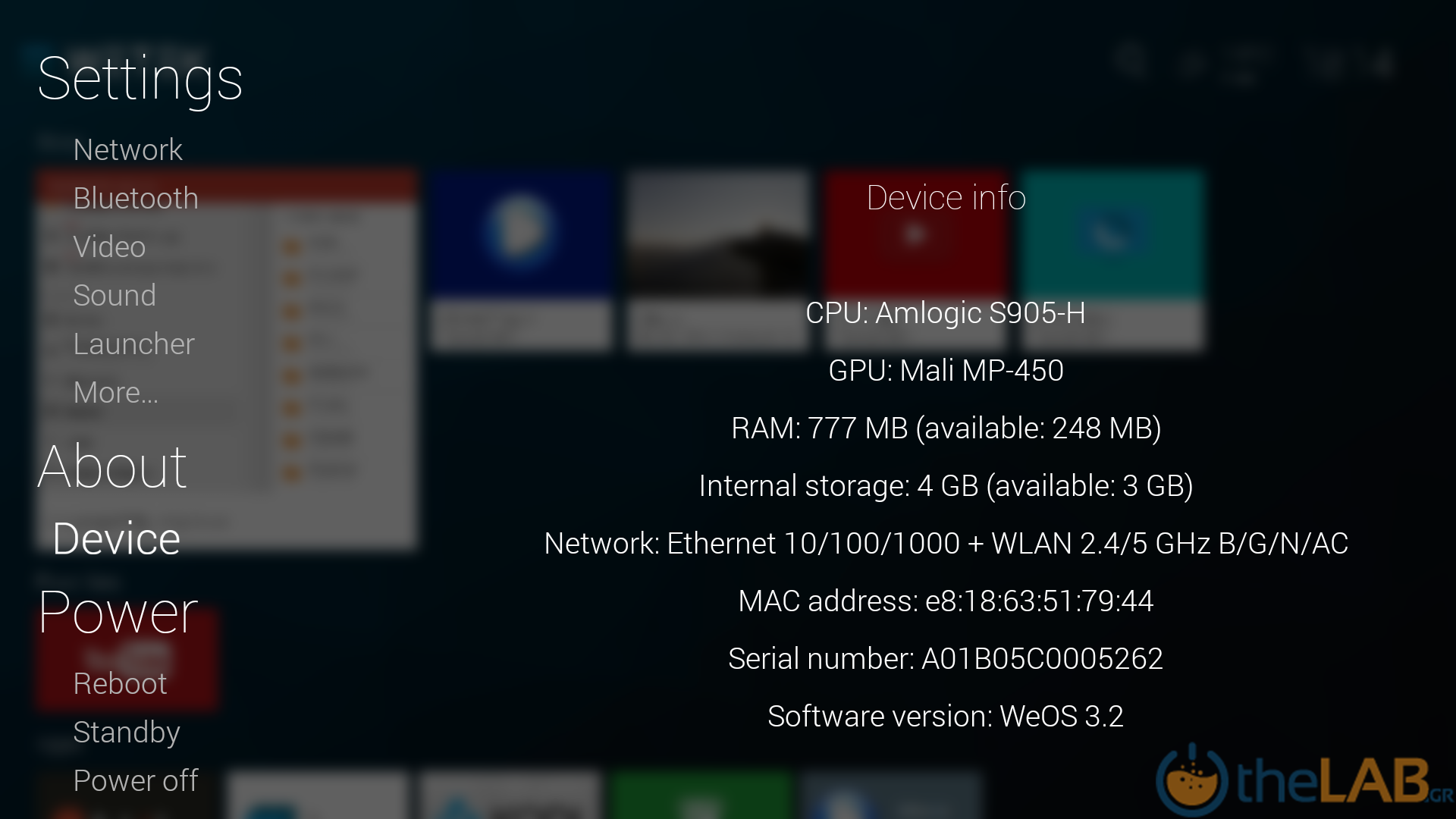Click the Device info title
The width and height of the screenshot is (1456, 819).
pos(946,198)
